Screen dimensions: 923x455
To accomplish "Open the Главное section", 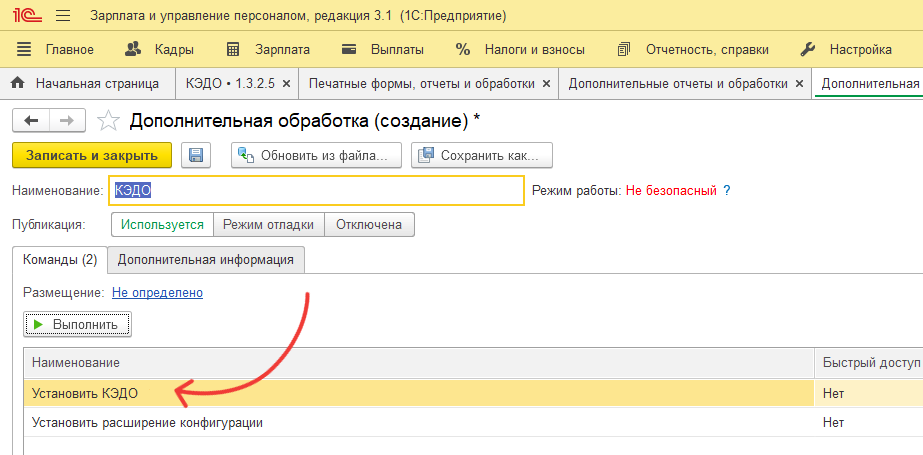I will click(55, 50).
